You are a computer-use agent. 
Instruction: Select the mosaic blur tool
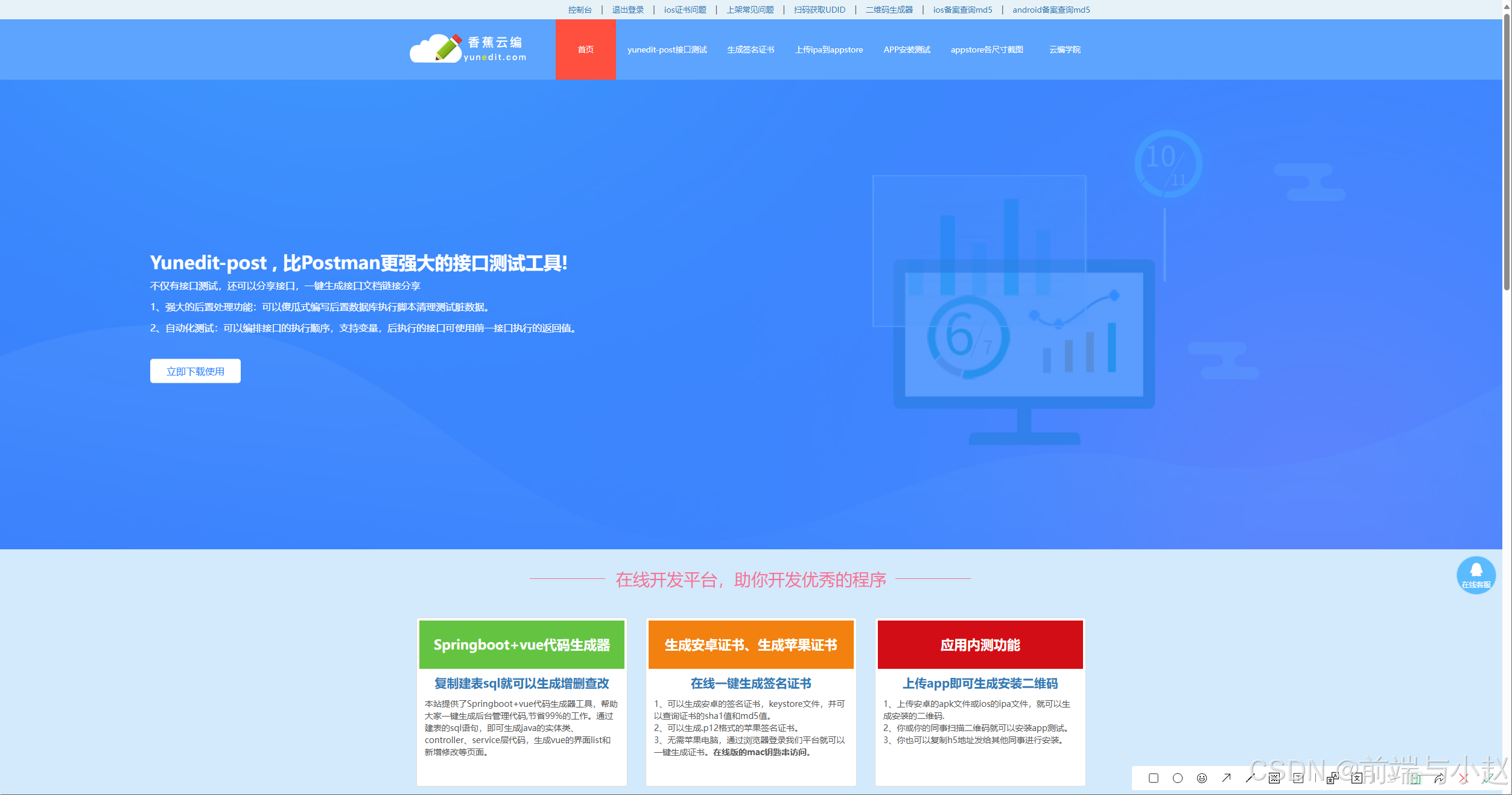(1274, 778)
